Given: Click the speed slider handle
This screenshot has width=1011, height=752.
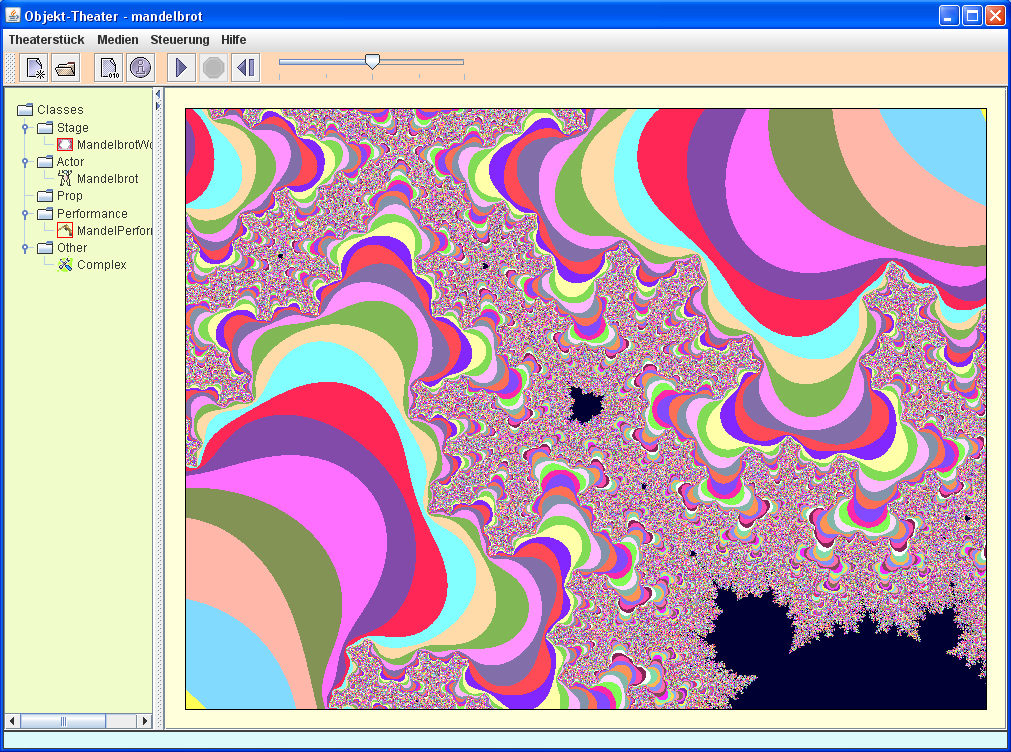Looking at the screenshot, I should point(372,61).
